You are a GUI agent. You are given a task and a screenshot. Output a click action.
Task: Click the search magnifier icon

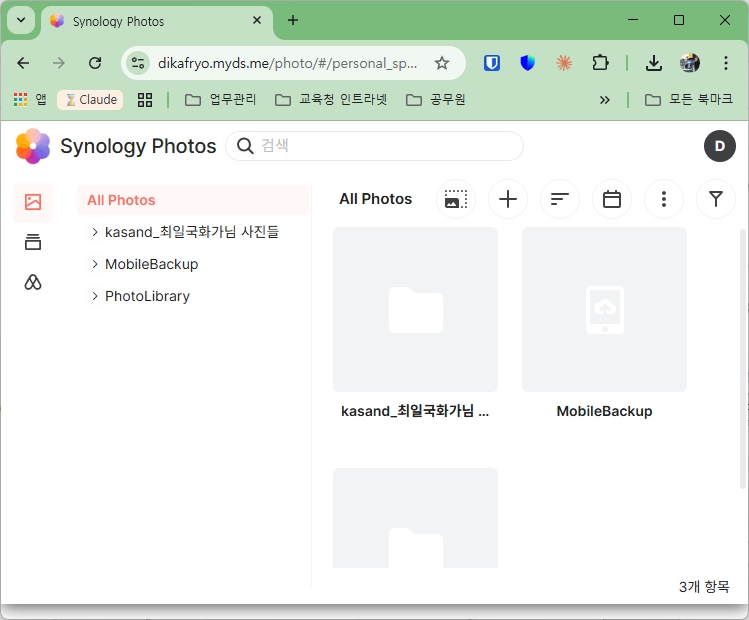(x=245, y=146)
